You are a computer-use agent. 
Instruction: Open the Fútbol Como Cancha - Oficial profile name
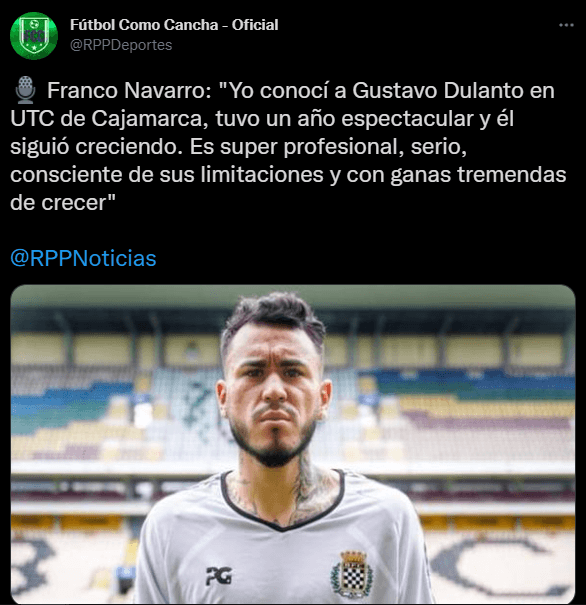coord(174,25)
